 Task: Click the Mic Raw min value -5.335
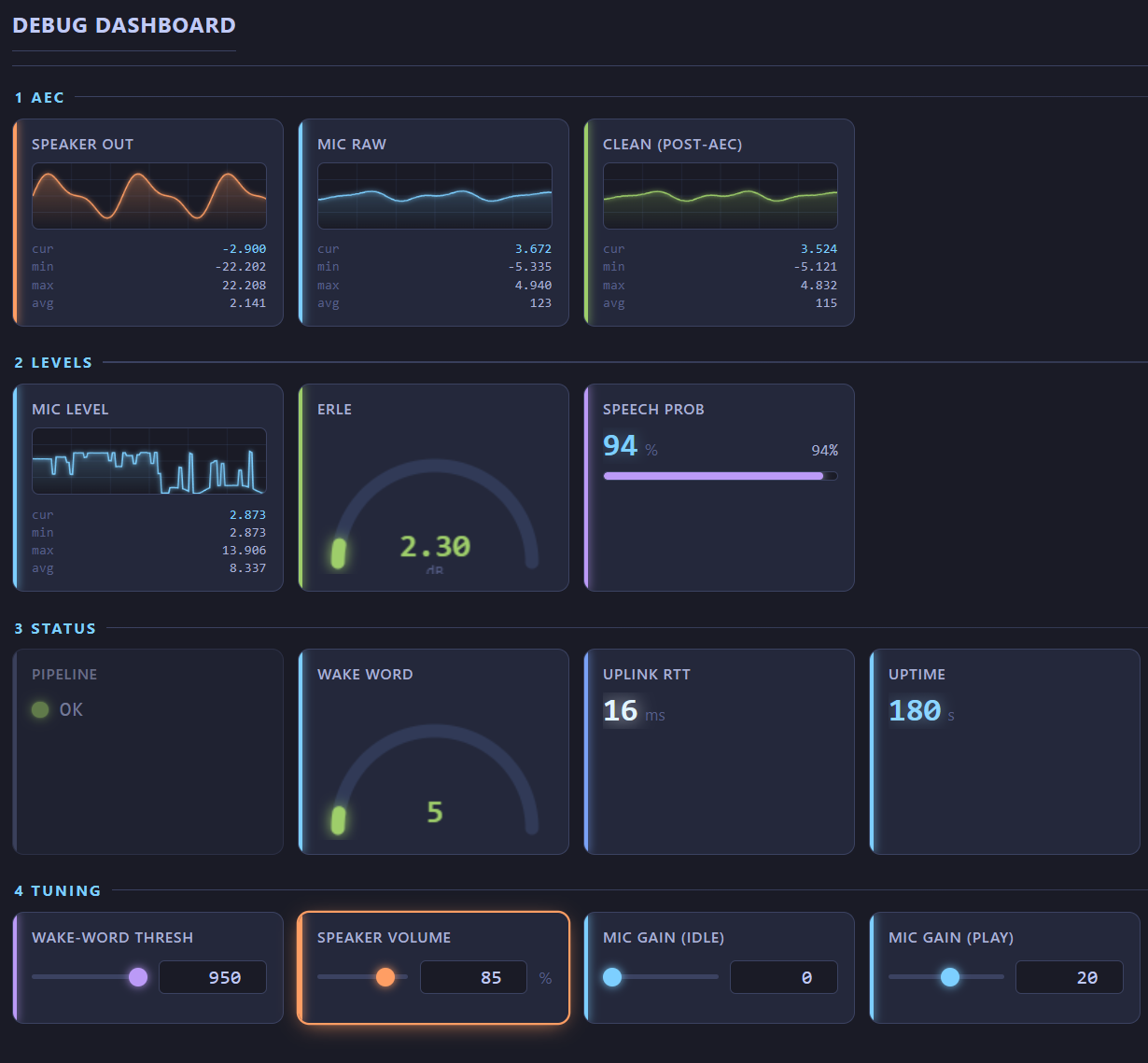[530, 266]
